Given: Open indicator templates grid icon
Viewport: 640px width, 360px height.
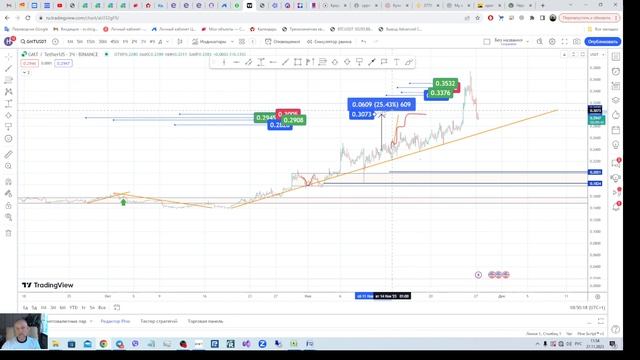Looking at the screenshot, I should [242, 42].
